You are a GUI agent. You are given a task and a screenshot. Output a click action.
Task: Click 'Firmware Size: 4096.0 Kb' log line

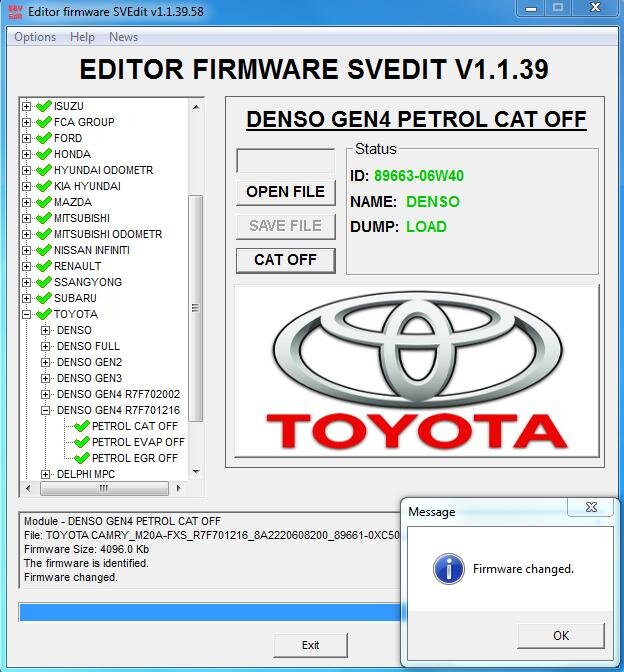point(87,549)
